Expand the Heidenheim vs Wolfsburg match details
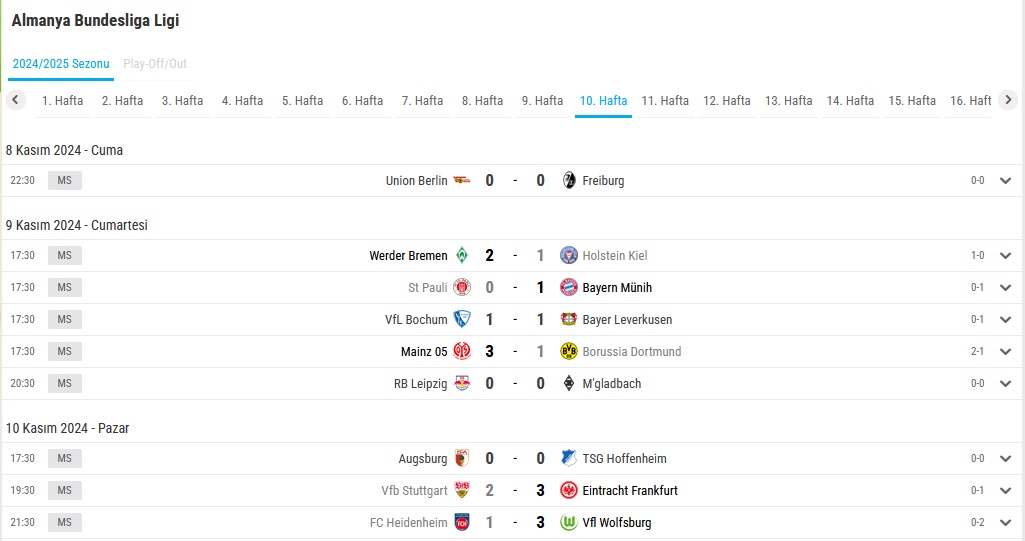The width and height of the screenshot is (1025, 541). point(1005,523)
